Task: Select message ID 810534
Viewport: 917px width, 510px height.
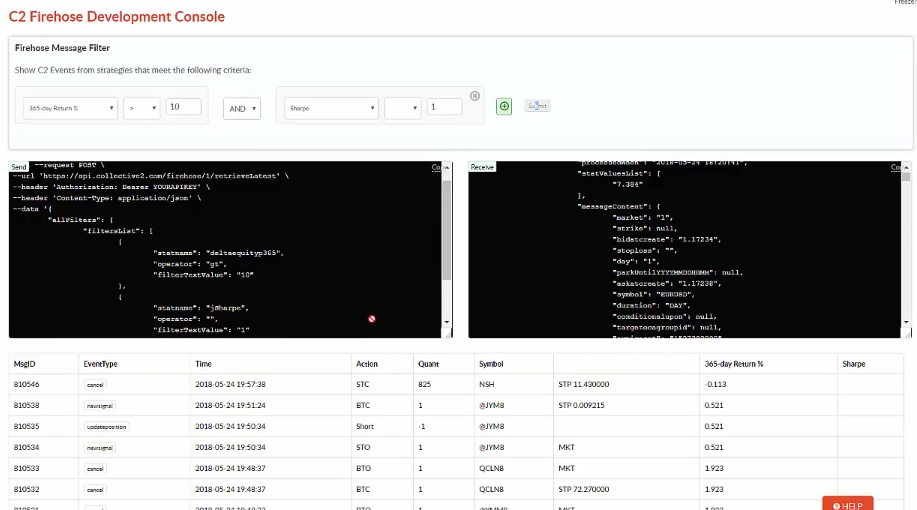Action: 26,447
